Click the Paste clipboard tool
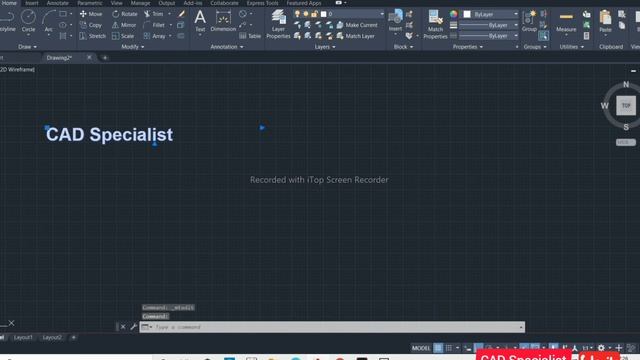Viewport: 640px width, 360px height. coord(605,21)
